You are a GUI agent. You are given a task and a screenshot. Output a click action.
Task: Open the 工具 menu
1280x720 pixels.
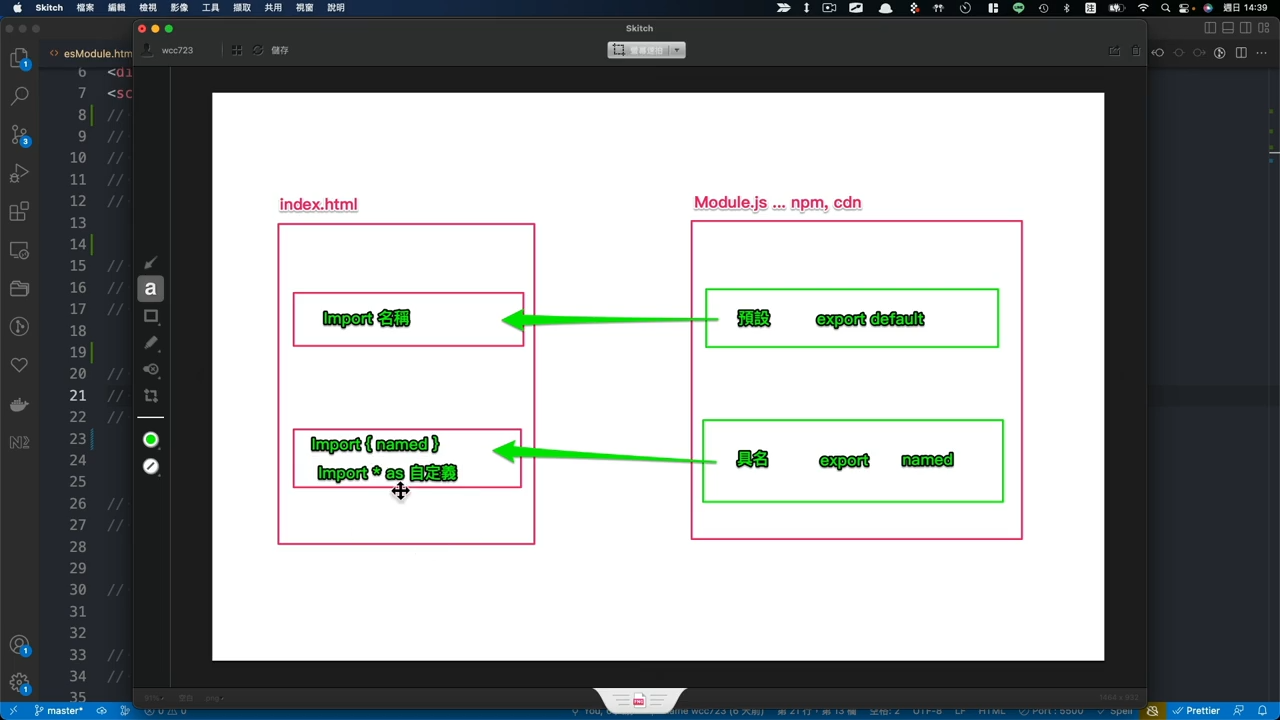(x=210, y=7)
